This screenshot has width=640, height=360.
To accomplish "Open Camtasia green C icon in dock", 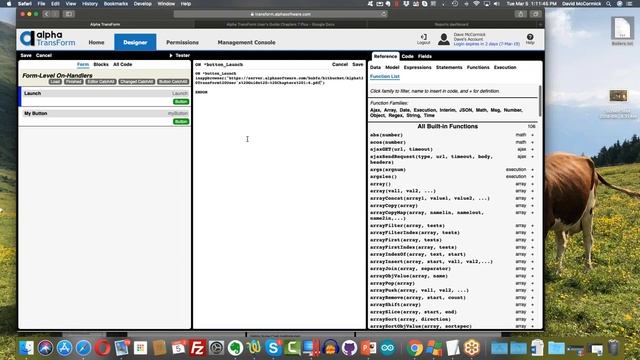I will tap(293, 348).
